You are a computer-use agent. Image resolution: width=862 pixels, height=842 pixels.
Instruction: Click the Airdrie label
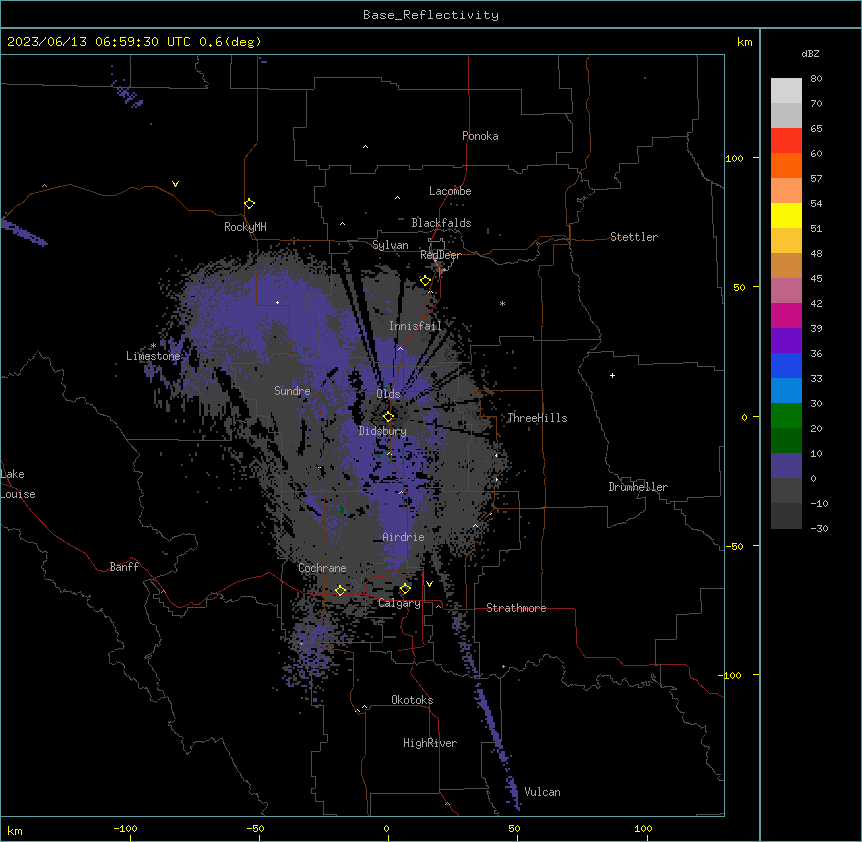(x=403, y=537)
